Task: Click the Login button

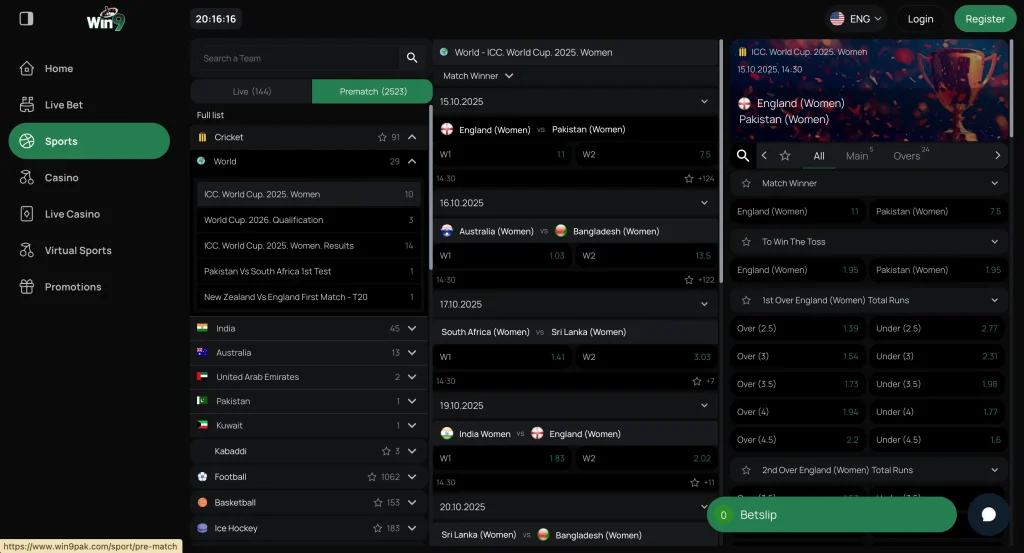Action: (x=920, y=19)
